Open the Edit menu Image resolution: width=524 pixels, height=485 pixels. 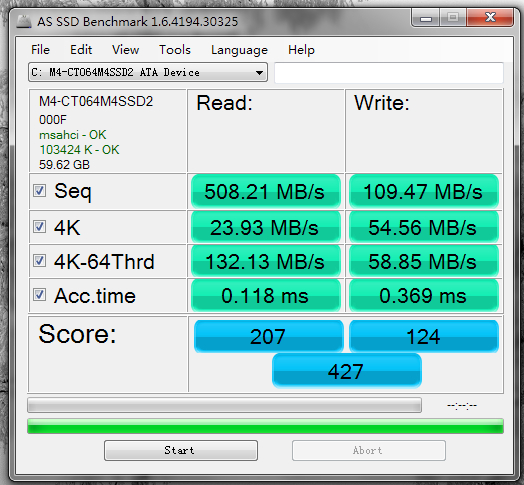point(81,50)
